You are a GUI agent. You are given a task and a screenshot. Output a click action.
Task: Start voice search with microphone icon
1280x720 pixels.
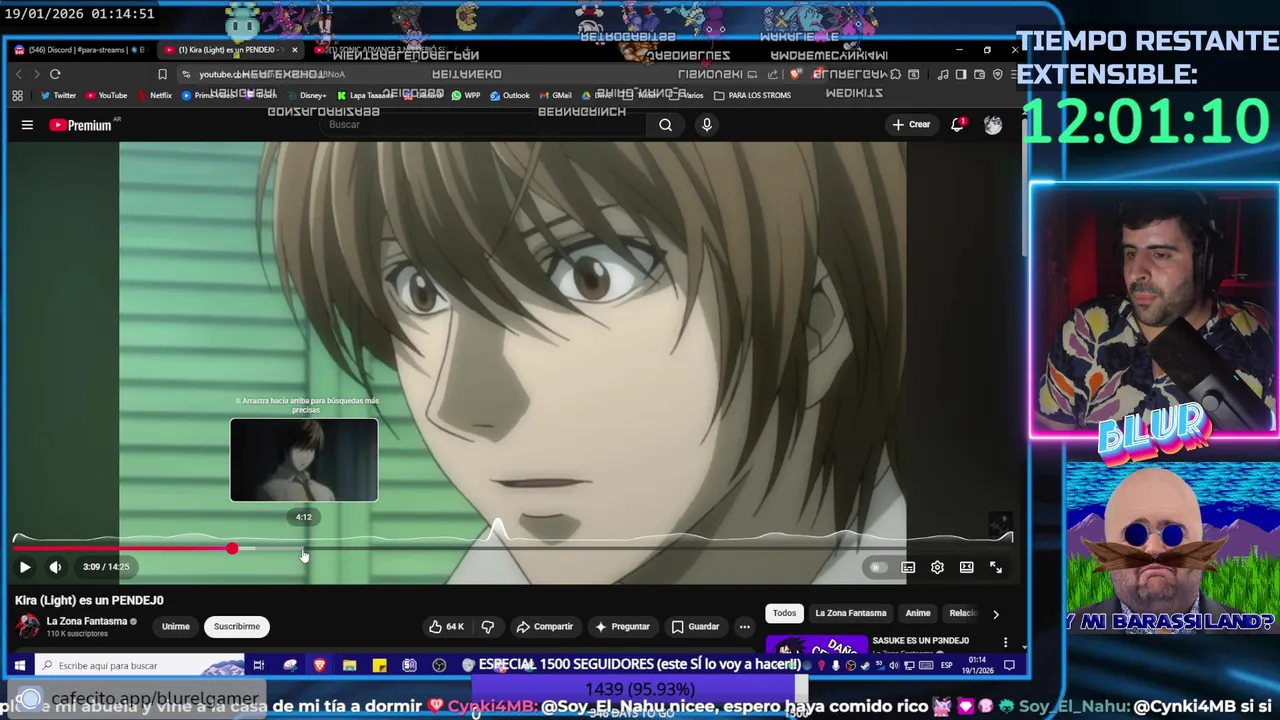pyautogui.click(x=707, y=125)
